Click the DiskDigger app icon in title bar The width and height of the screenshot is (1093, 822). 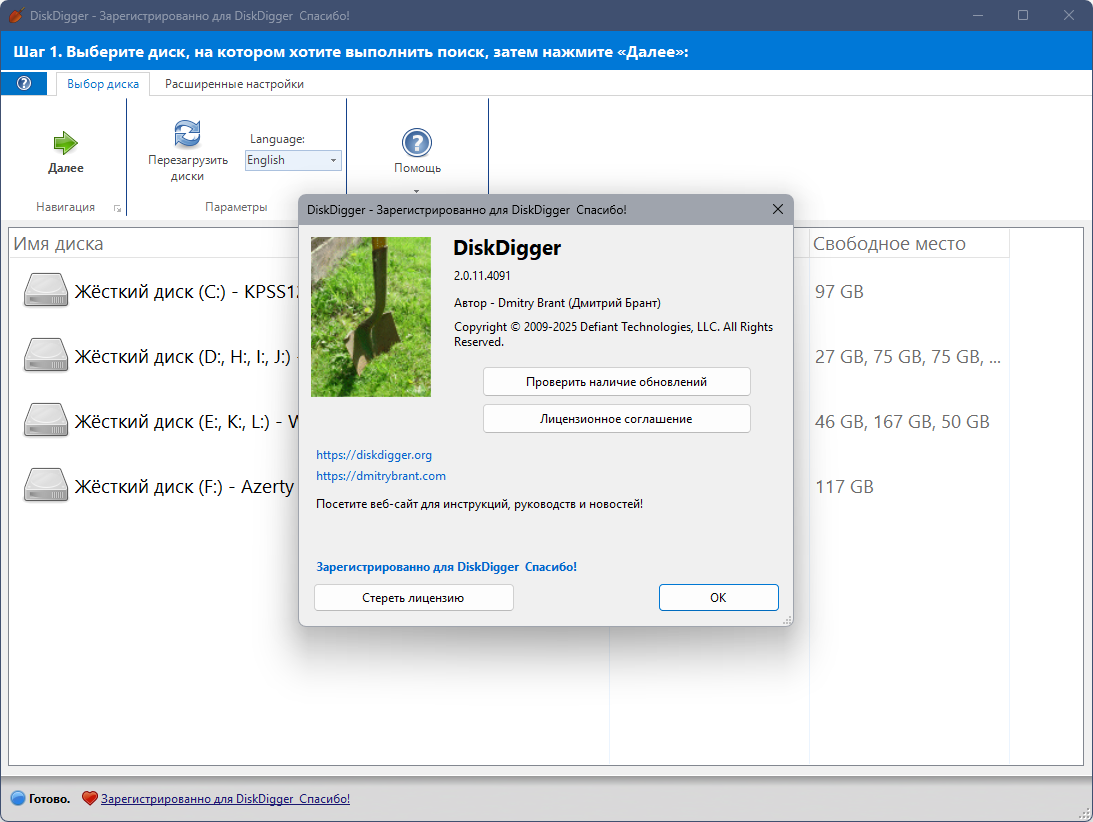tap(16, 15)
